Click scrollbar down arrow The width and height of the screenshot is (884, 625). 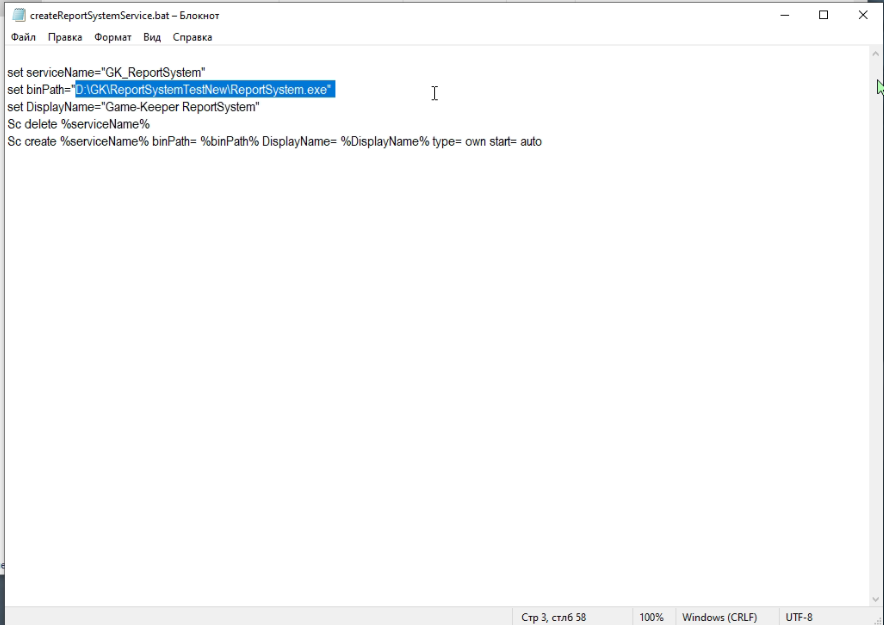click(875, 600)
